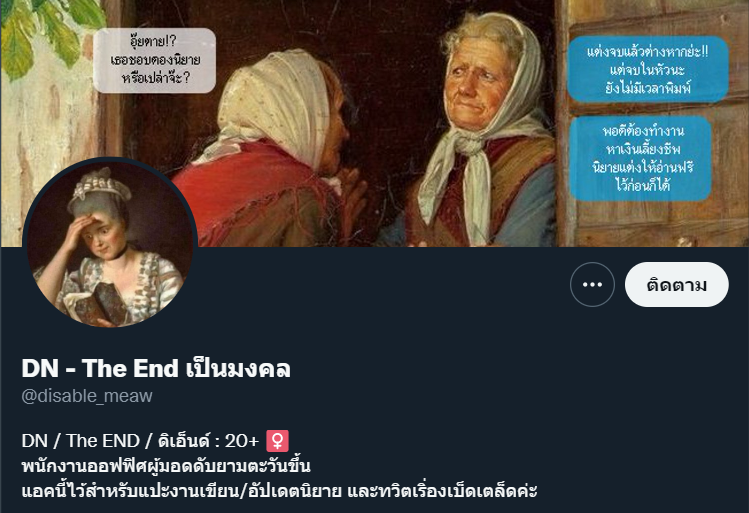The width and height of the screenshot is (749, 513).
Task: Click the grey speech bubble in banner
Action: click(x=155, y=60)
